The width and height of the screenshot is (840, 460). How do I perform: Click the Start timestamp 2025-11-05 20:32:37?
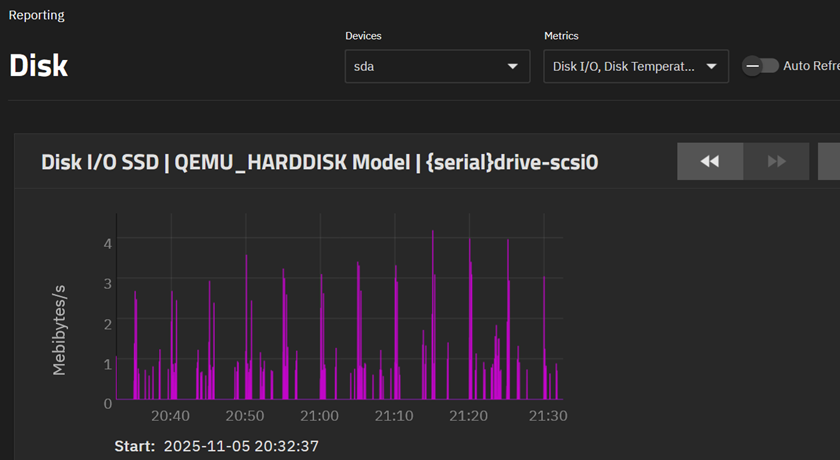click(x=240, y=445)
